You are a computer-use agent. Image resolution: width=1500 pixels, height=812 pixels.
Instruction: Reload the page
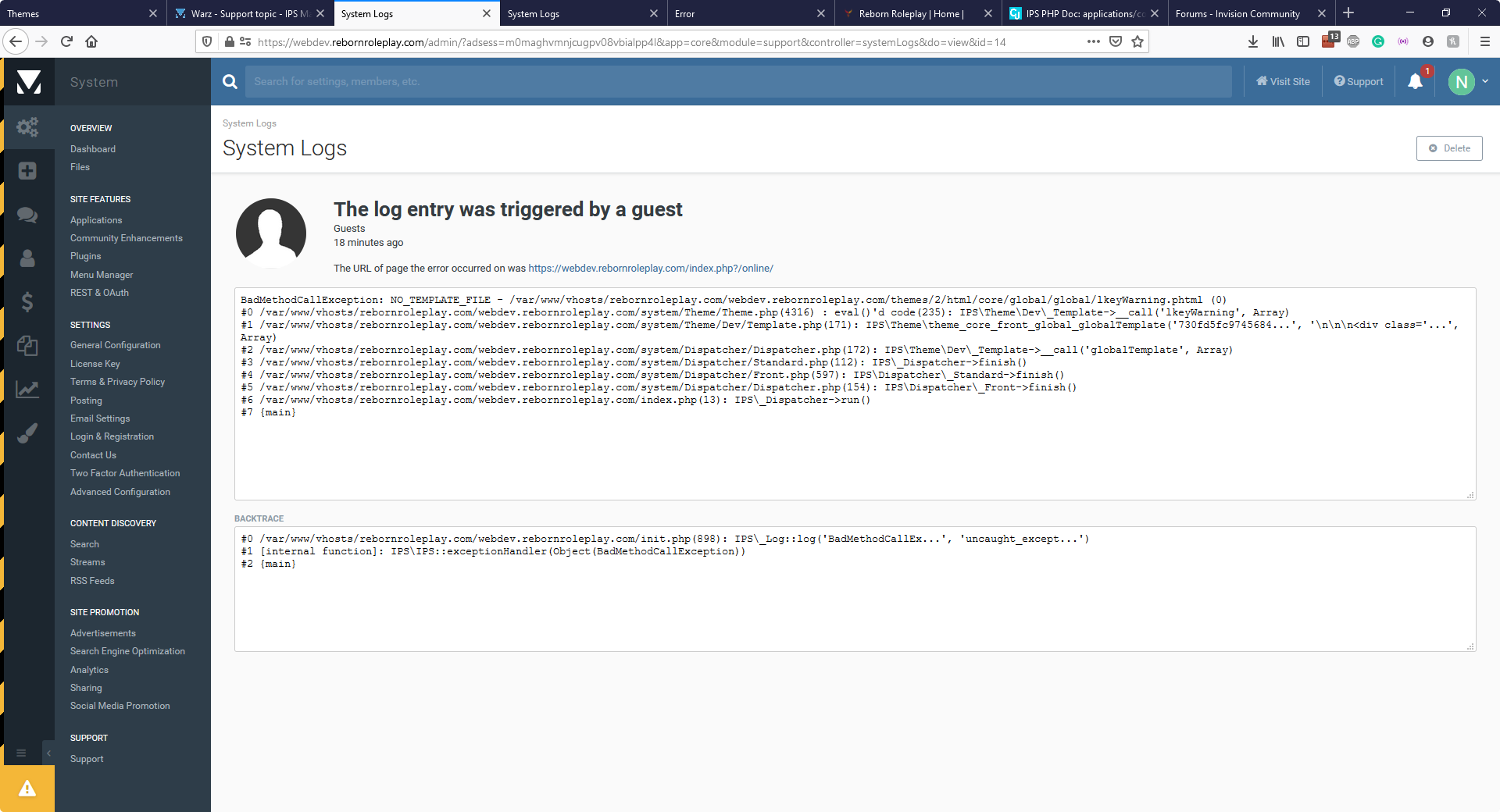pyautogui.click(x=66, y=41)
